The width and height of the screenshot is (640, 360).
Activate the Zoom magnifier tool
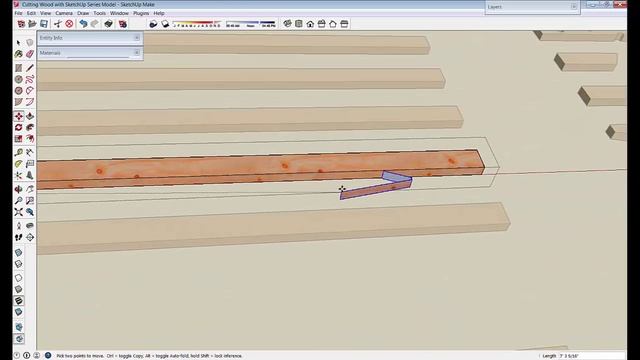coord(18,201)
